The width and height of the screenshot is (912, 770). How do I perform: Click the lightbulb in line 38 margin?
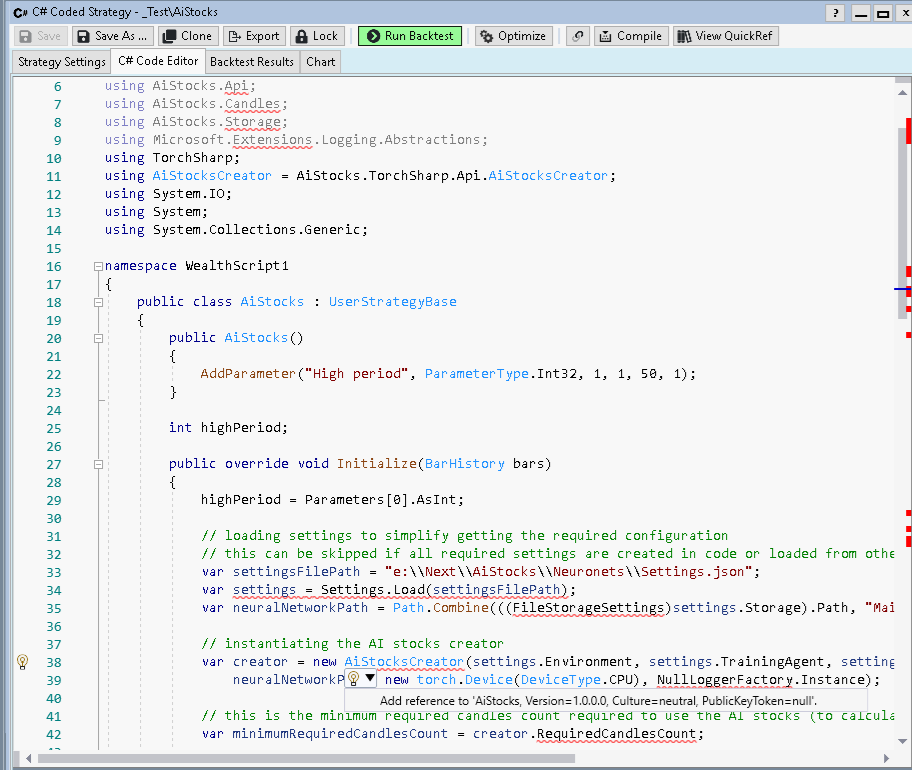coord(22,662)
